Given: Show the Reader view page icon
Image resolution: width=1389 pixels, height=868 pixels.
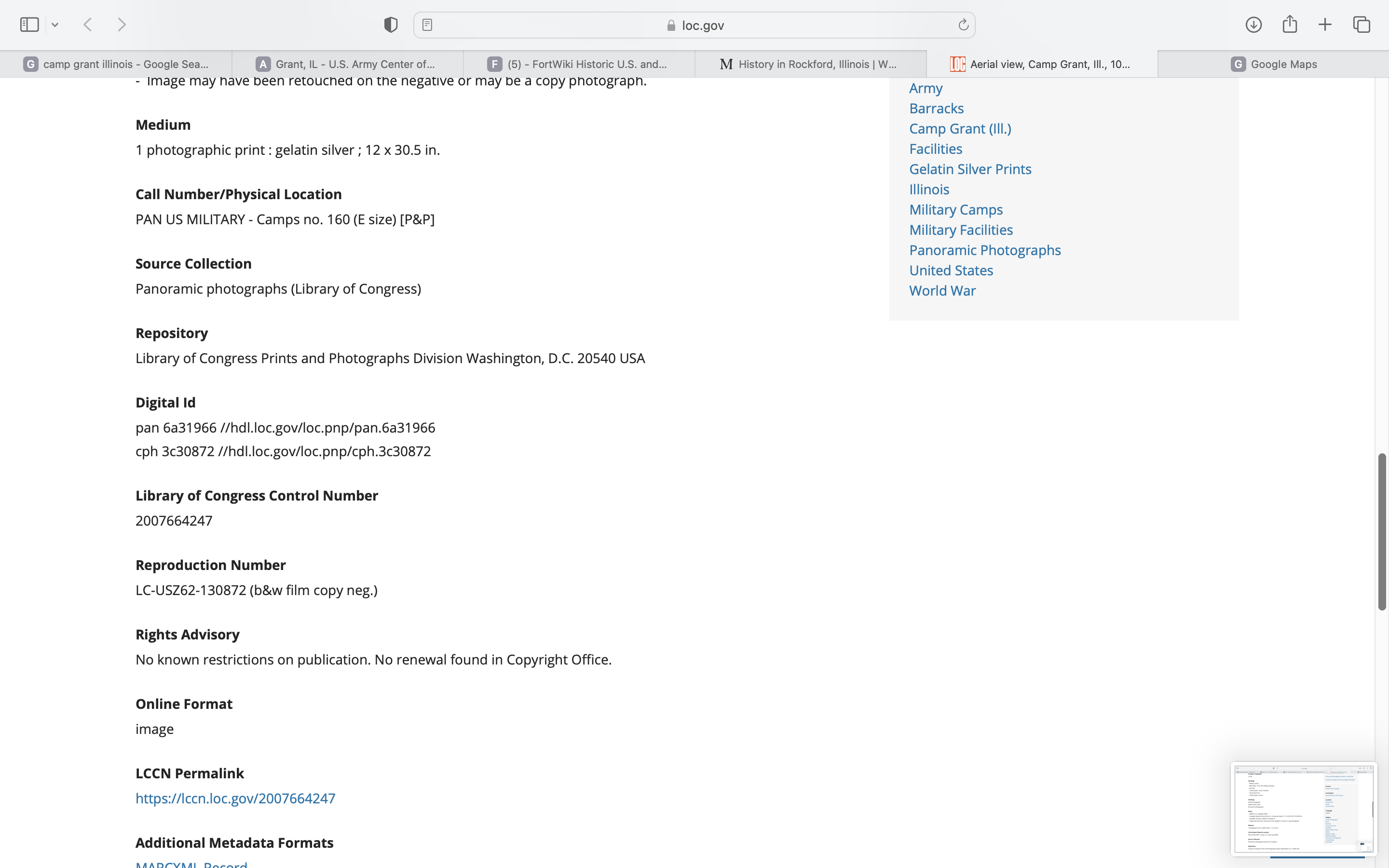Looking at the screenshot, I should (427, 25).
